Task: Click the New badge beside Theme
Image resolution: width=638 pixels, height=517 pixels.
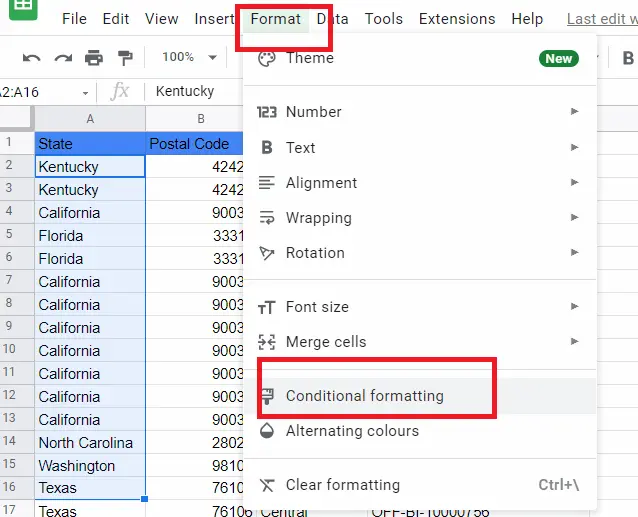Action: (x=559, y=59)
